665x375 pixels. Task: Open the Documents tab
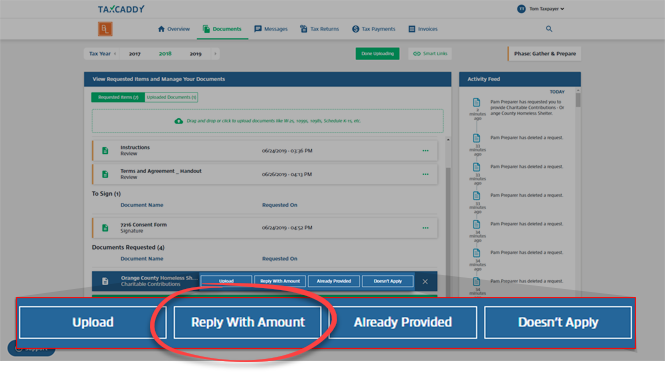pos(222,29)
